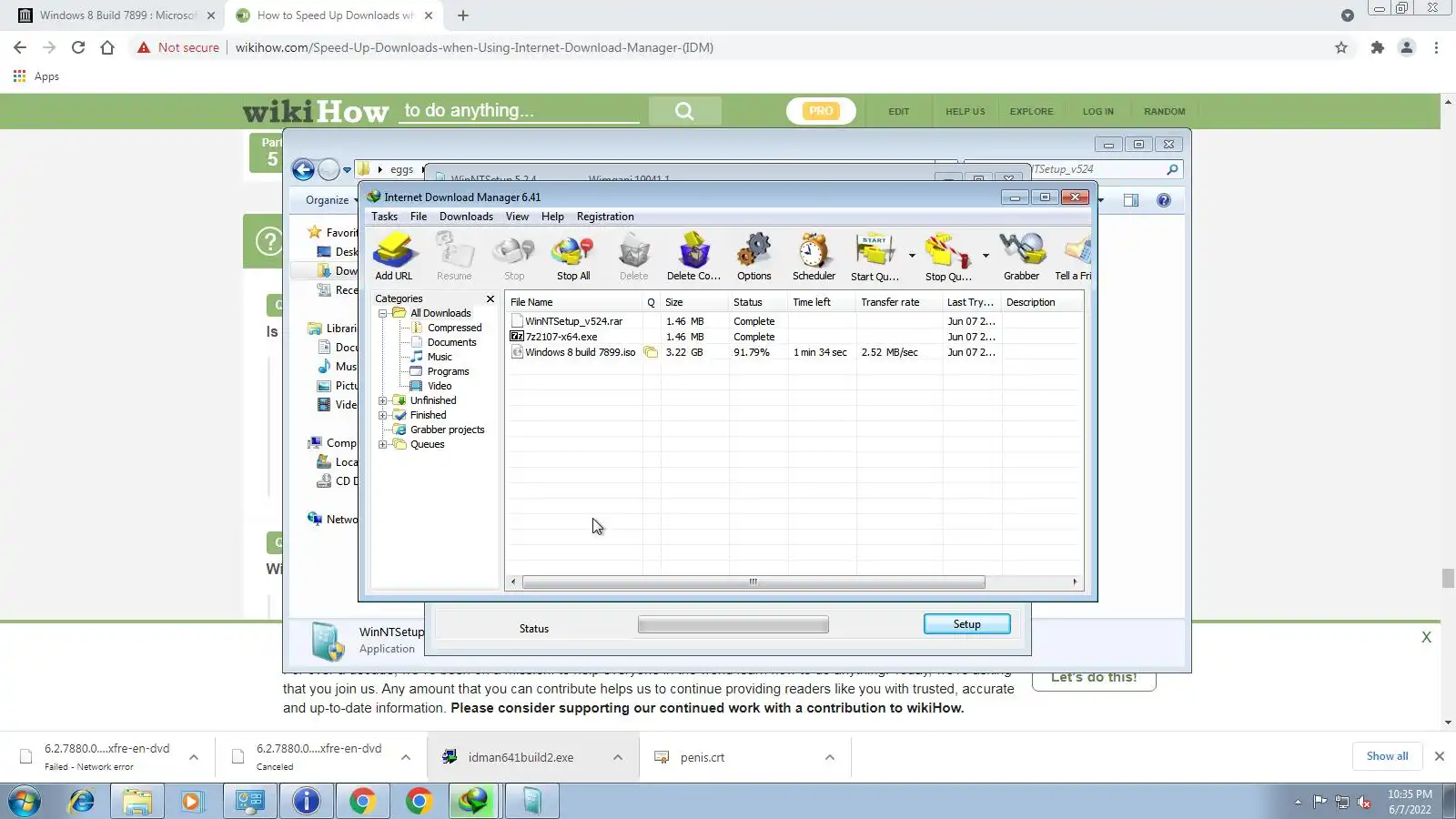Close the Categories panel in IDM
Screen dimensions: 1456x819
[490, 298]
